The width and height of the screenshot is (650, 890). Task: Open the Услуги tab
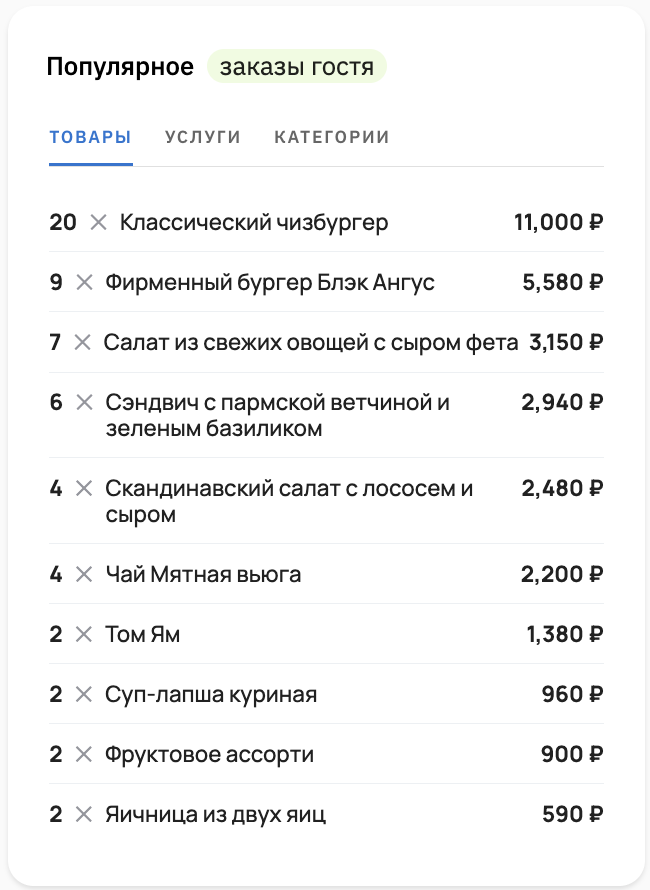coord(203,137)
